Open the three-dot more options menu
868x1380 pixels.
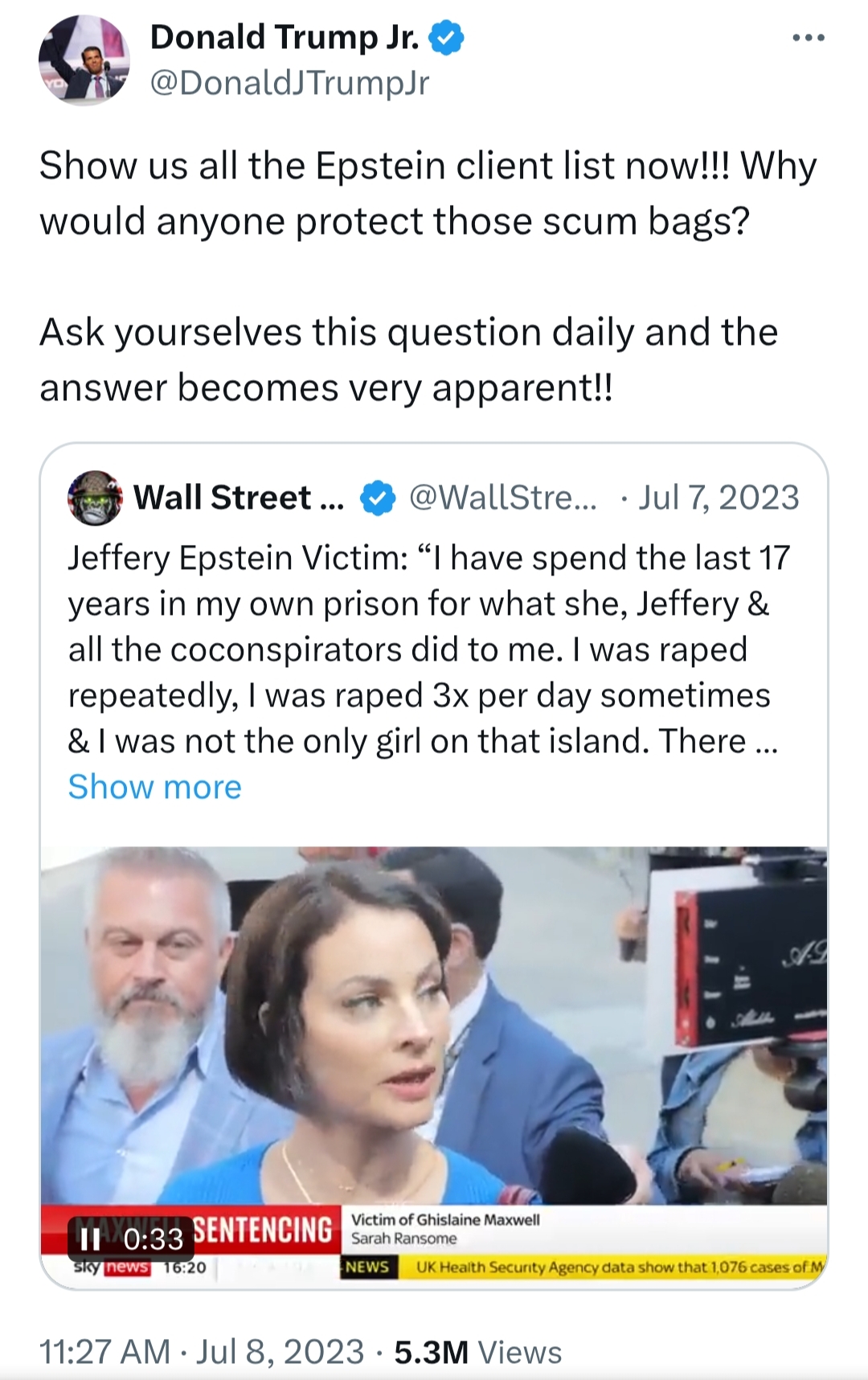[808, 38]
